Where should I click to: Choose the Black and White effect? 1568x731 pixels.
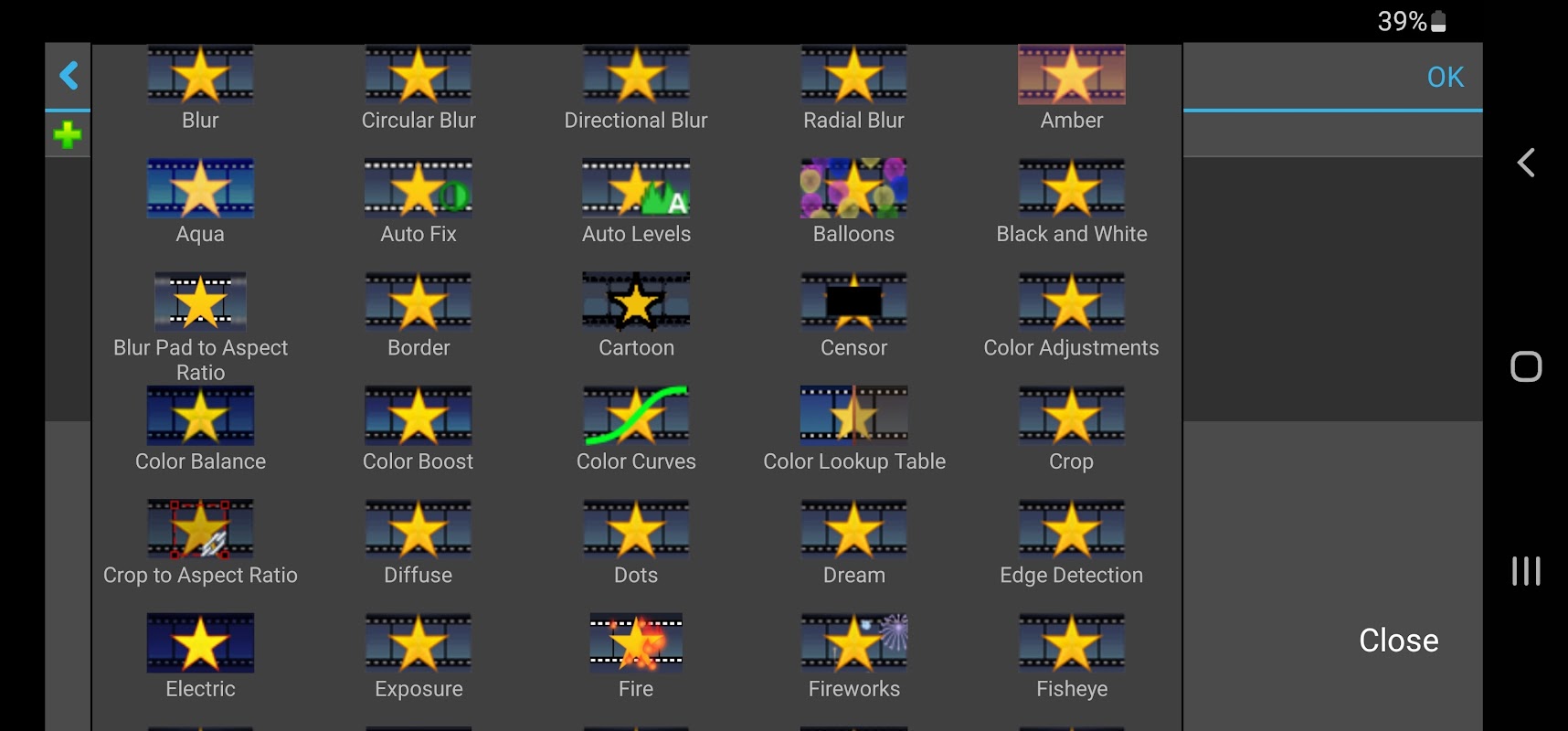pos(1072,188)
